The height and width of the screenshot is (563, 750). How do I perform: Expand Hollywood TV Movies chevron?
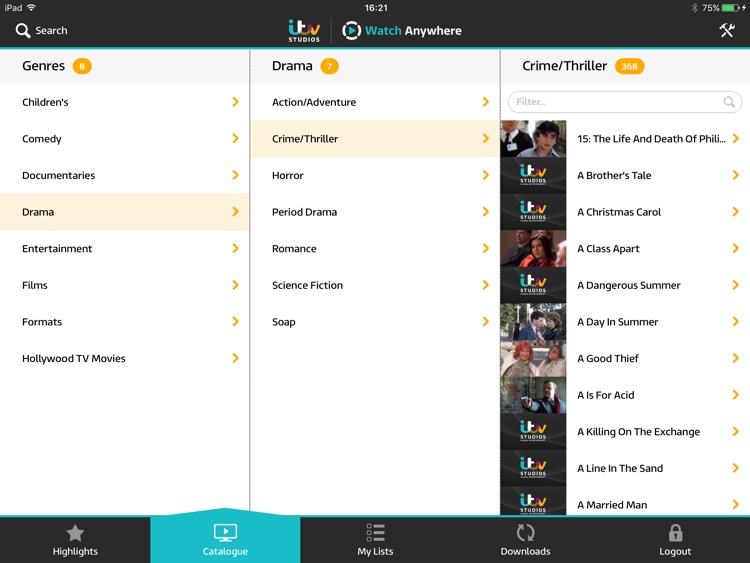tap(235, 358)
